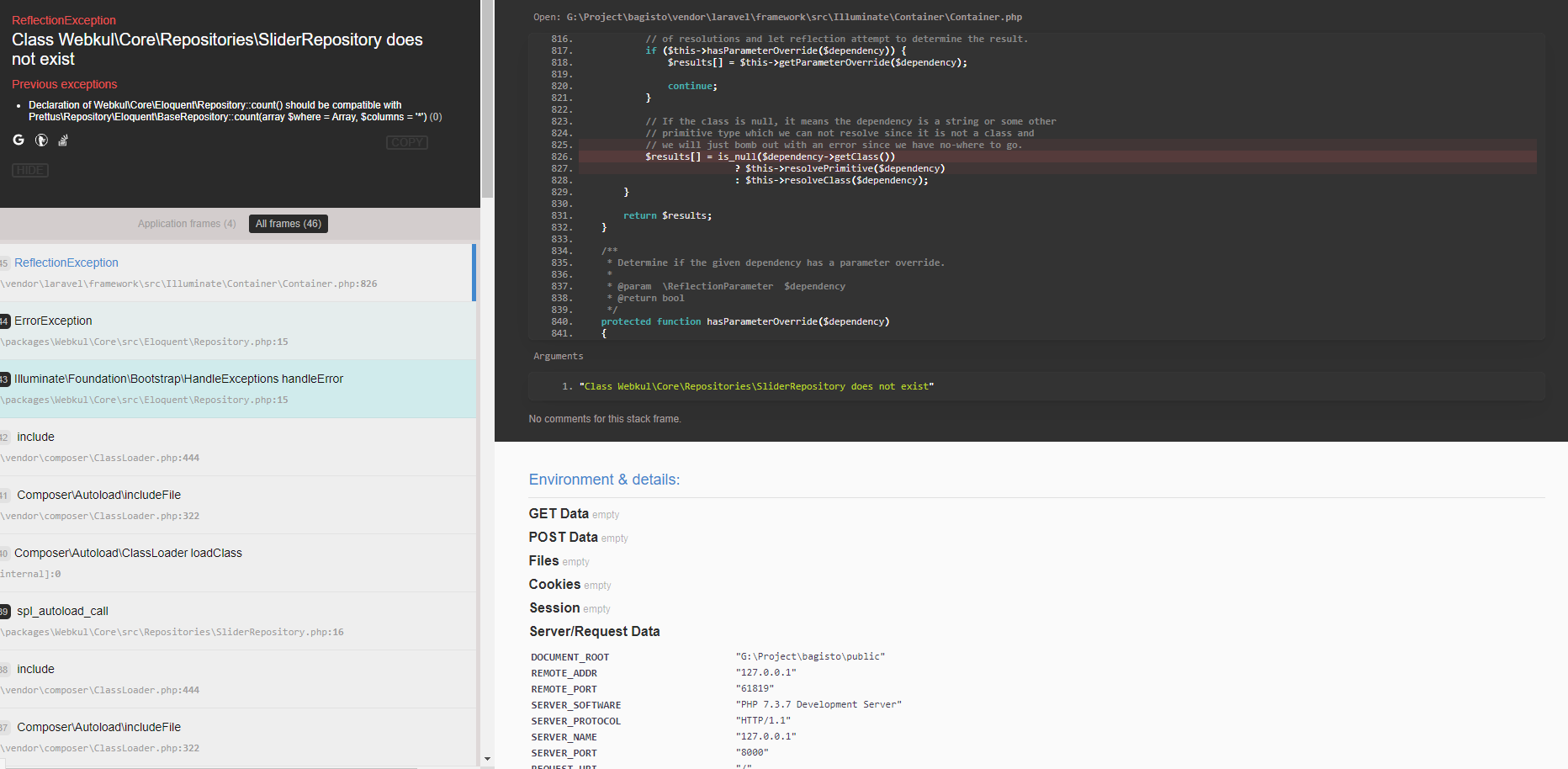Copy the exception message with COPY button
This screenshot has height=769, width=1568.
(407, 142)
